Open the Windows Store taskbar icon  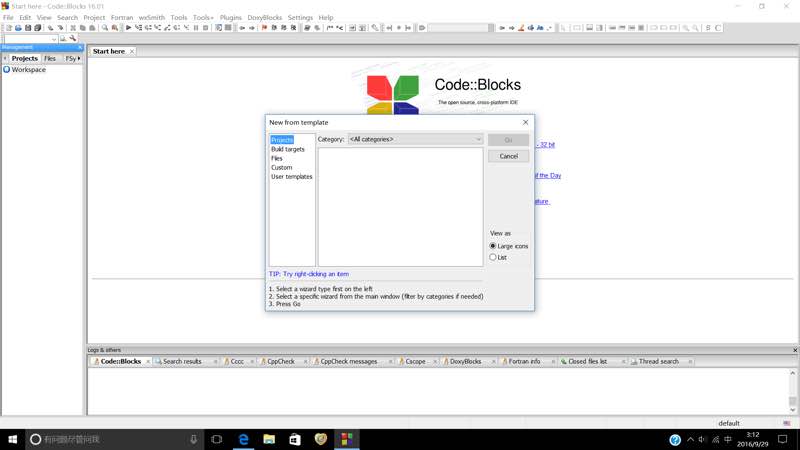coord(295,439)
